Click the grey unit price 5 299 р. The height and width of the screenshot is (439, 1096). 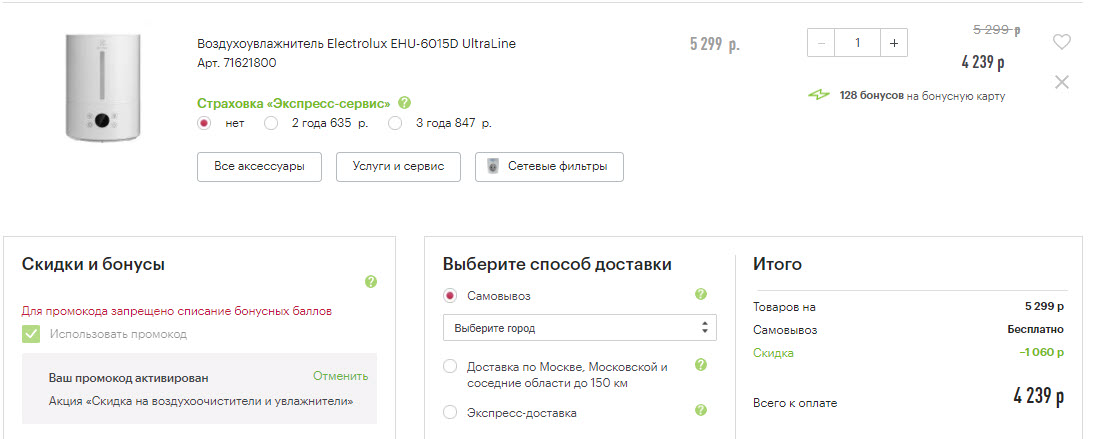(x=714, y=45)
